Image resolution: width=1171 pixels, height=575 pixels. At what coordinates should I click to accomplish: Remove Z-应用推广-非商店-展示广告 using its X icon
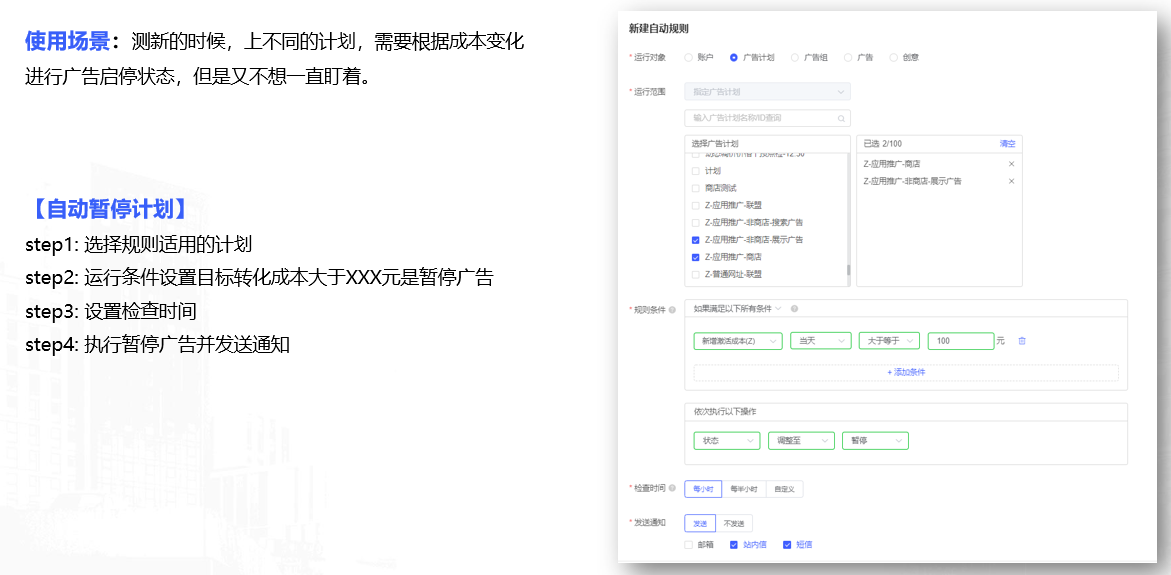(1011, 181)
